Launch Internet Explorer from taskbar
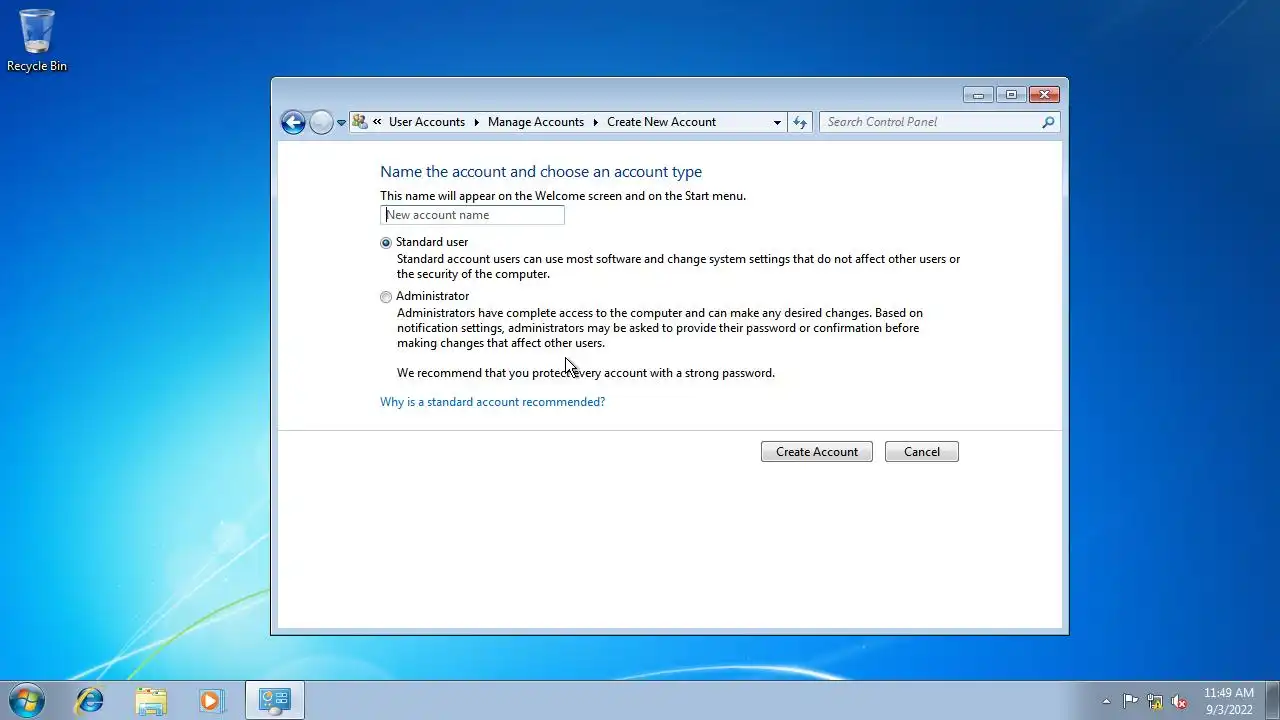 [90, 700]
